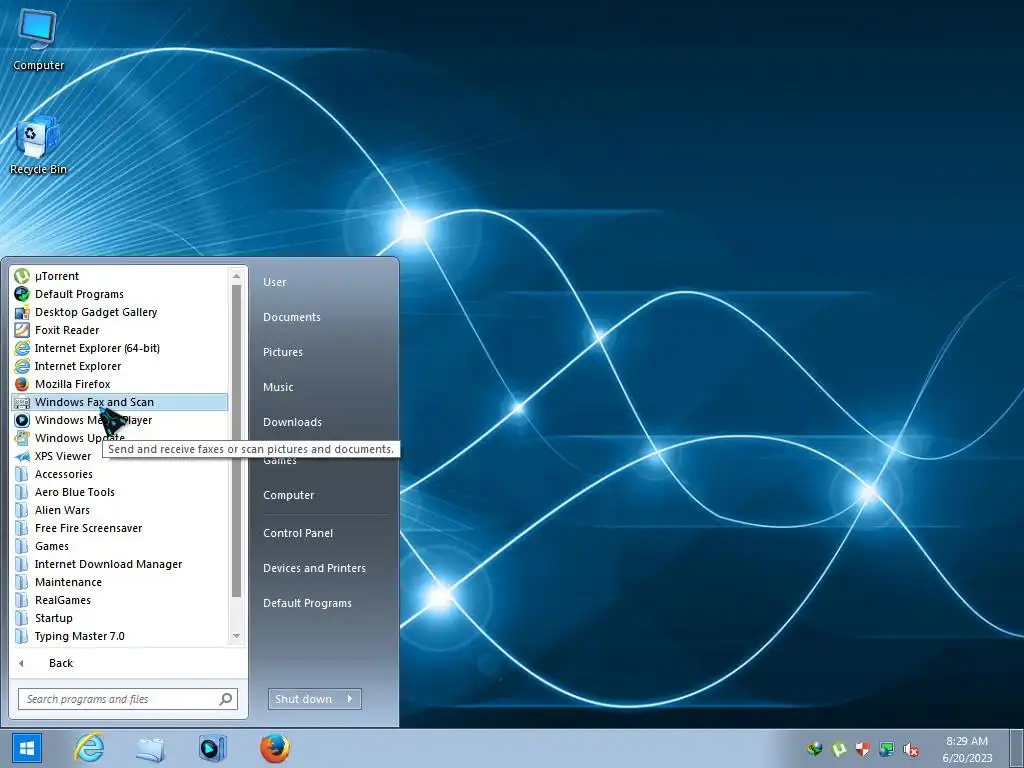
Task: Open the Computer desktop icon
Action: [x=38, y=39]
